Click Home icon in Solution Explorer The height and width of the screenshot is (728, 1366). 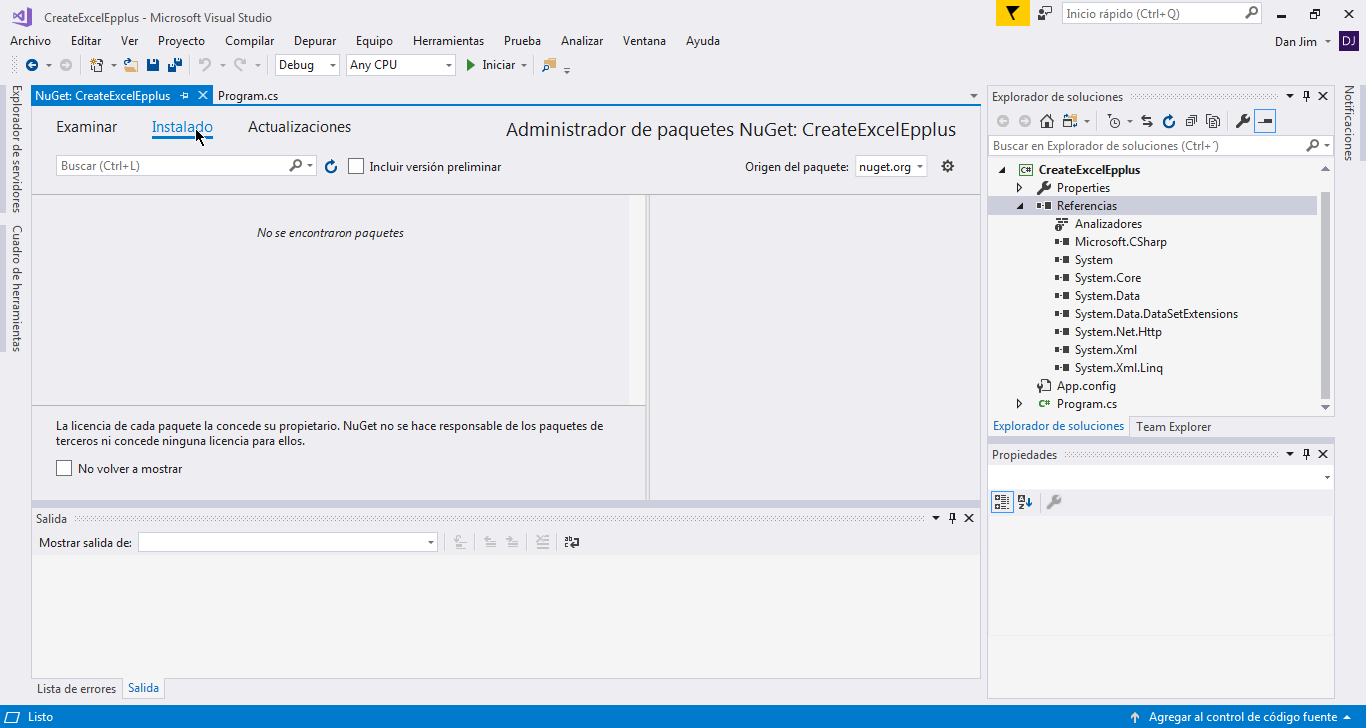[1046, 121]
